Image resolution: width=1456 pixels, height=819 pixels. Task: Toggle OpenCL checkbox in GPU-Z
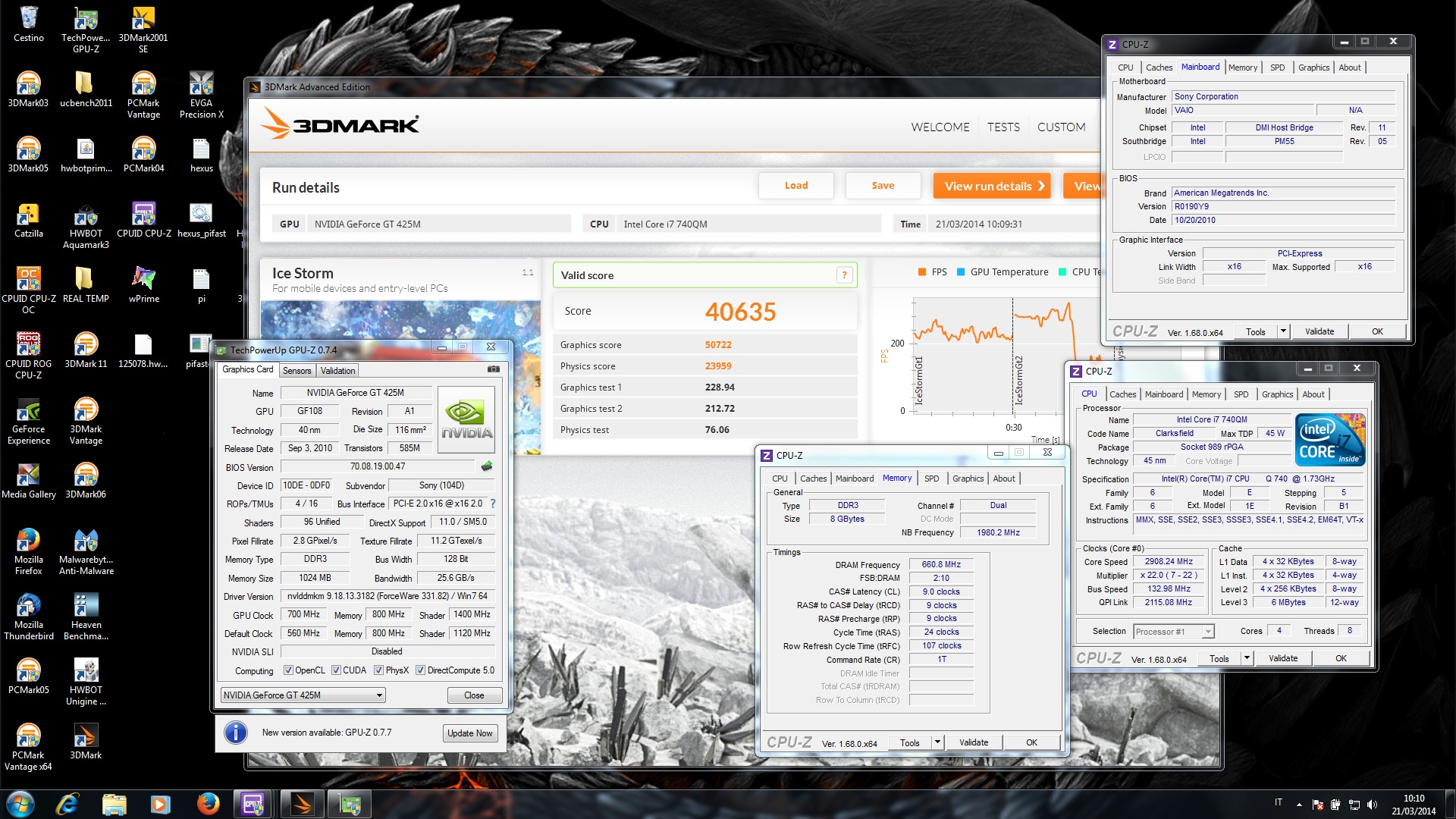point(288,670)
